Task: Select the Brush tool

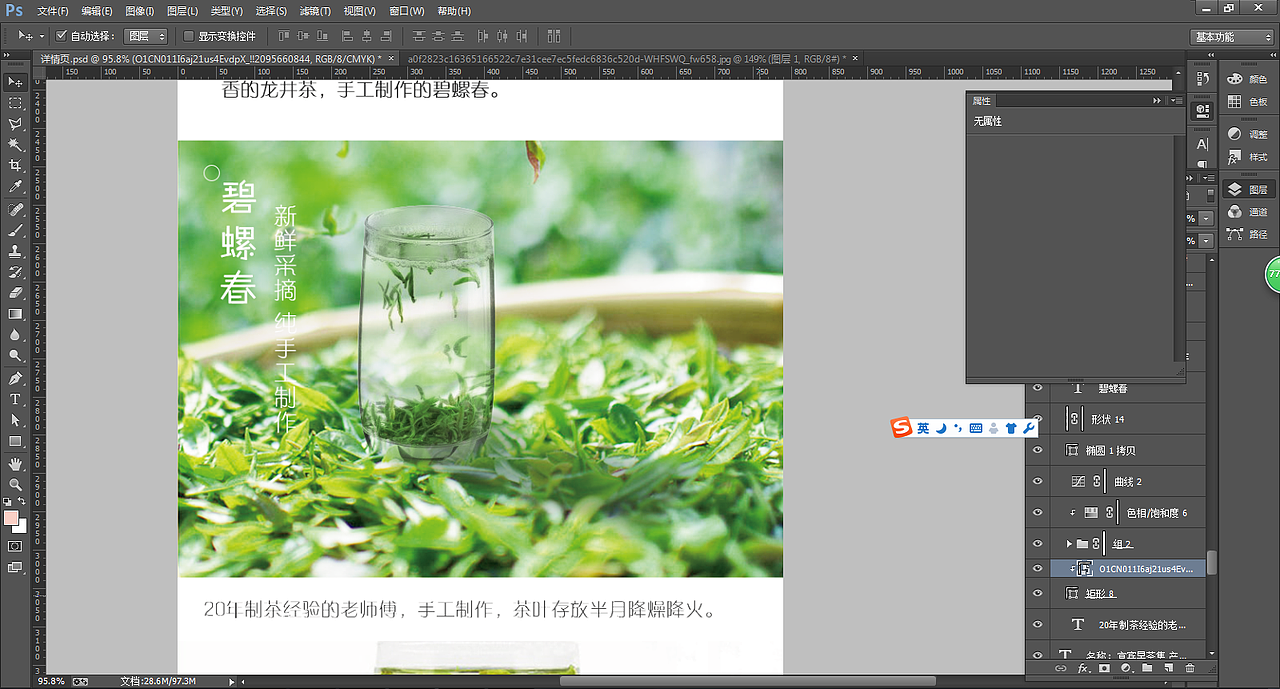Action: 15,231
